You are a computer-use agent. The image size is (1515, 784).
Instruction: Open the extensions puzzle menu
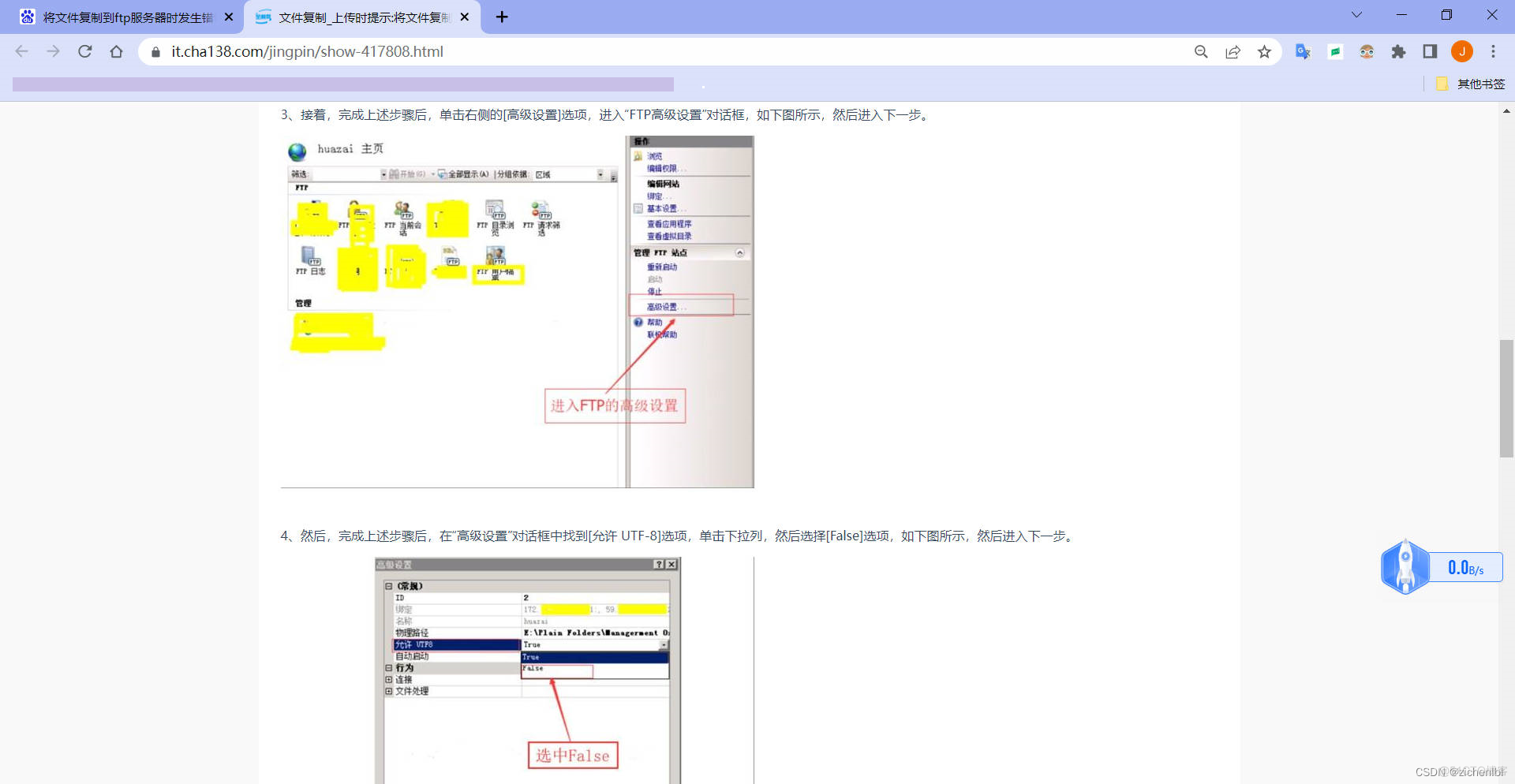[1398, 51]
